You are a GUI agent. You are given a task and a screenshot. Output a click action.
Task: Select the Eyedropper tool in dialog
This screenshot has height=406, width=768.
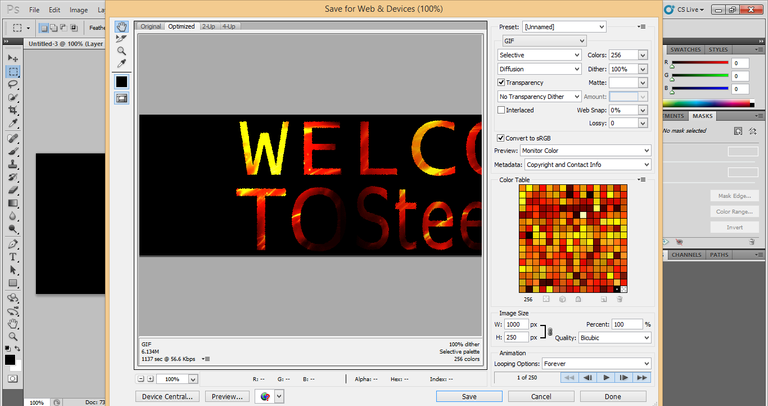tap(121, 63)
